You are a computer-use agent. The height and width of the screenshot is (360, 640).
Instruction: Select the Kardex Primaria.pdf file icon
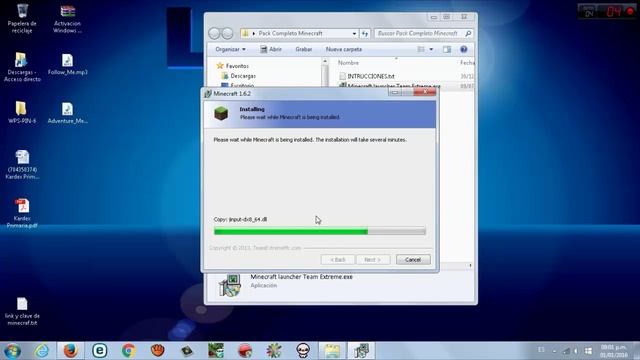click(x=22, y=213)
